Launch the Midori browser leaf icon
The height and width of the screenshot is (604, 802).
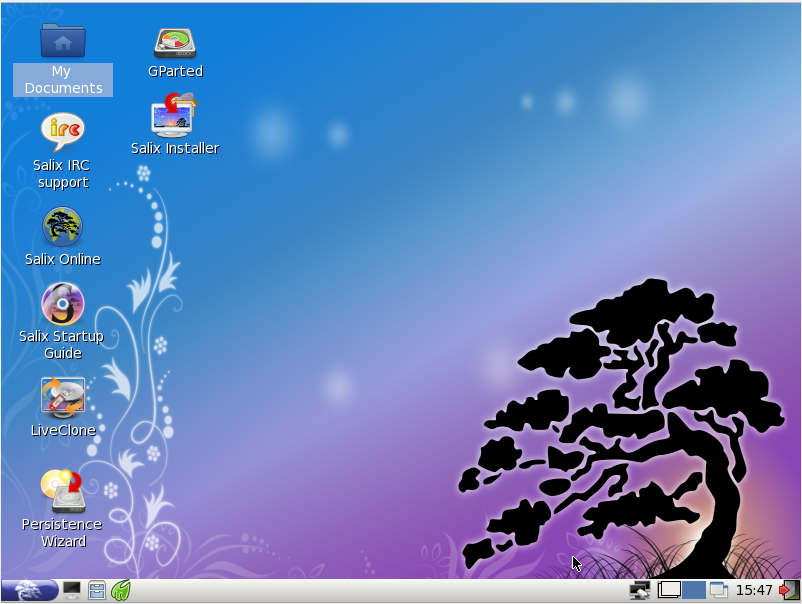coord(121,591)
